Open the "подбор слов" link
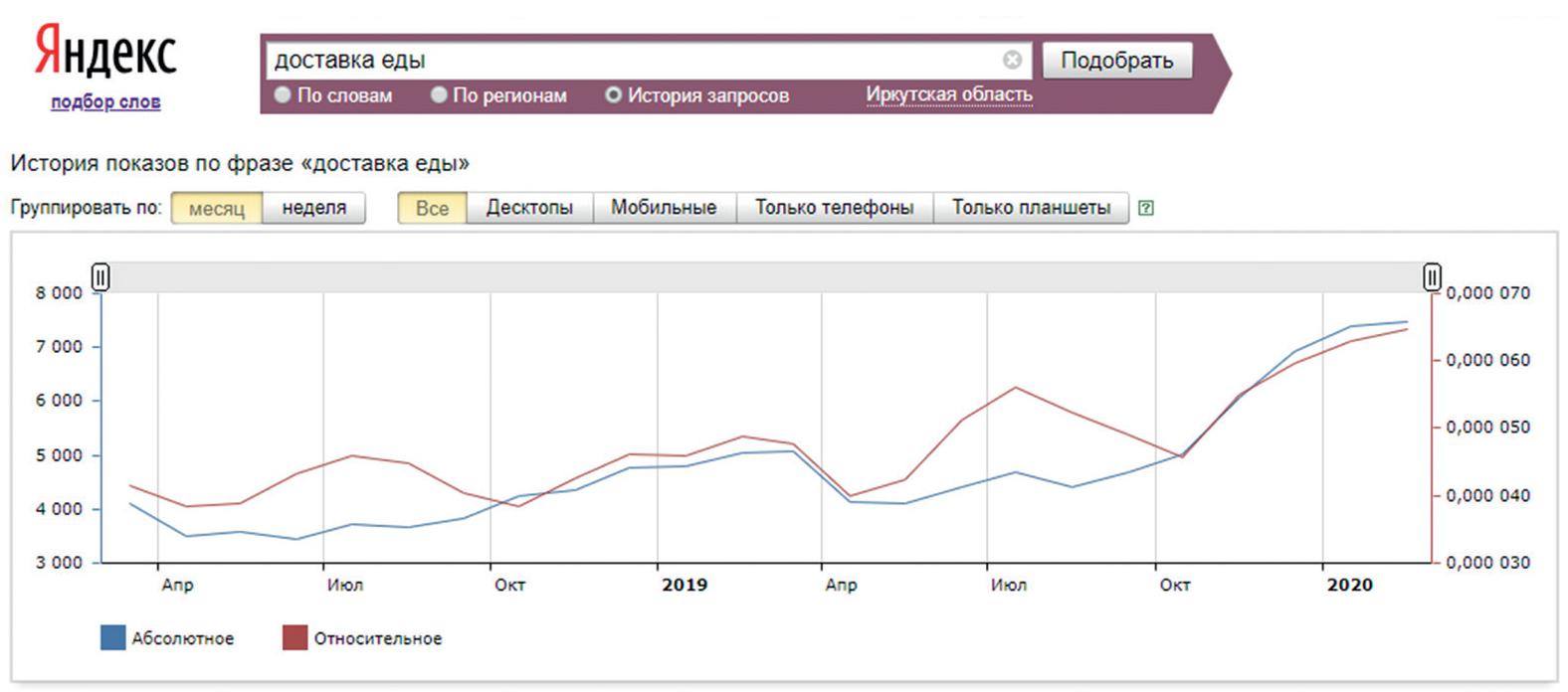Viewport: 1568px width, 692px height. click(x=105, y=102)
